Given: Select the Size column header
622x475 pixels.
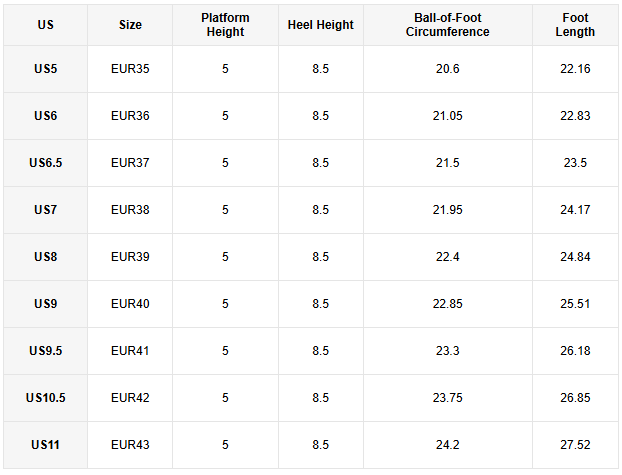Looking at the screenshot, I should pos(130,25).
